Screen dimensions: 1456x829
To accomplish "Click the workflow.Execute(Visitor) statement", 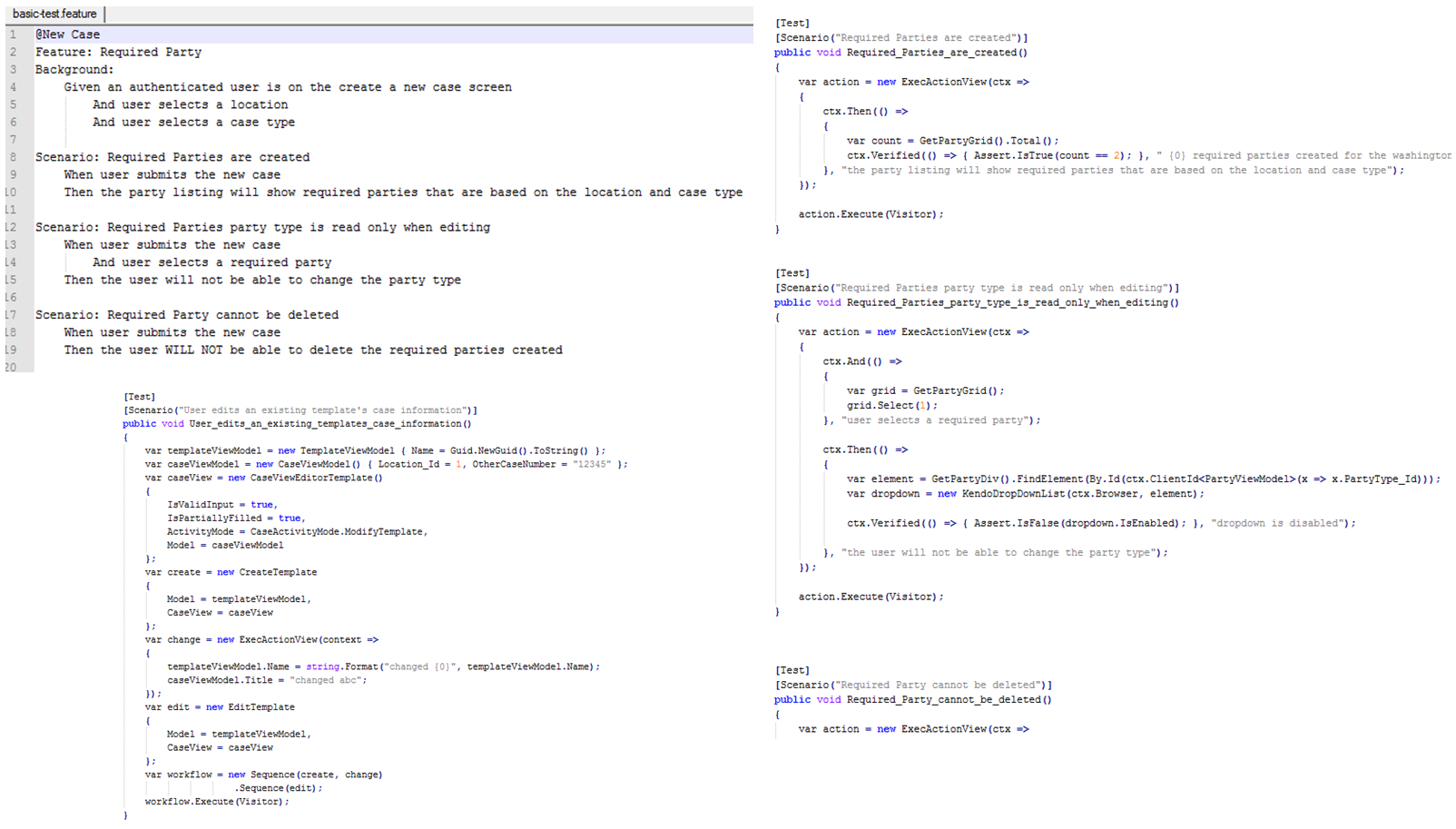I will (217, 802).
